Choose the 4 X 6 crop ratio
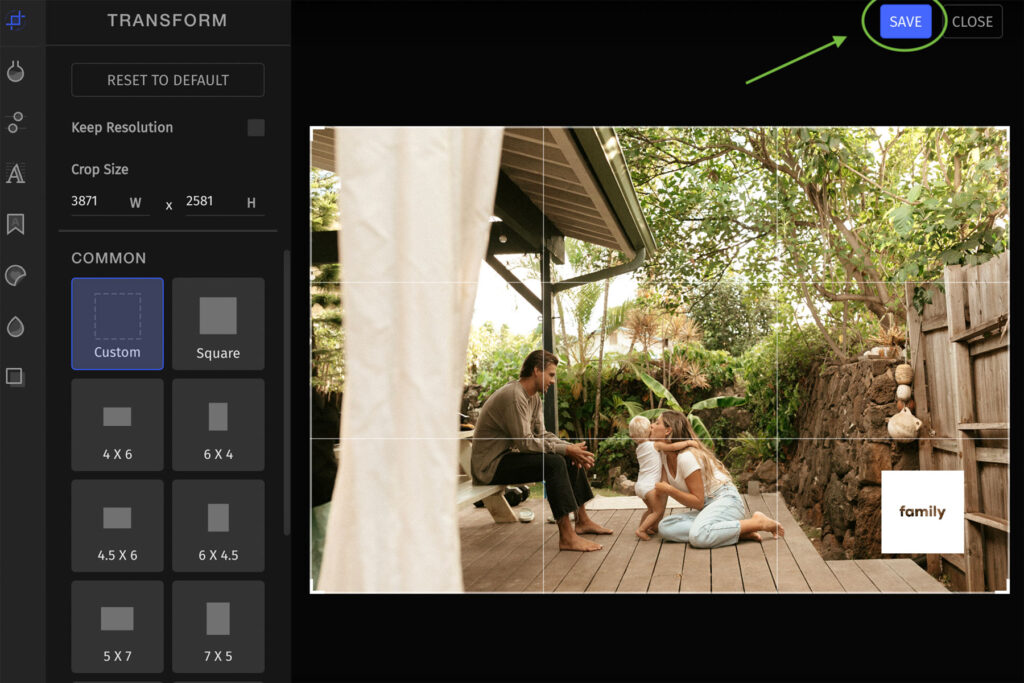 pos(117,424)
